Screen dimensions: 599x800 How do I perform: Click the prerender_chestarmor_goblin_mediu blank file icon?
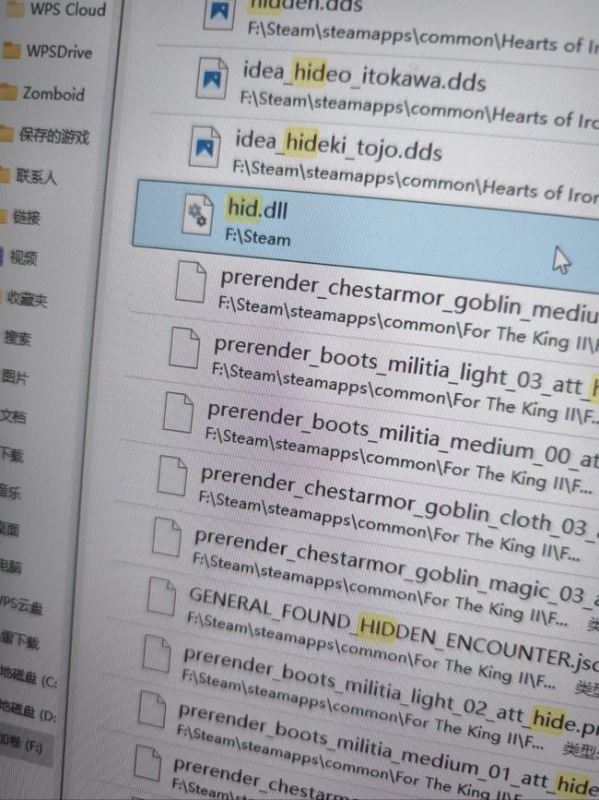click(191, 281)
